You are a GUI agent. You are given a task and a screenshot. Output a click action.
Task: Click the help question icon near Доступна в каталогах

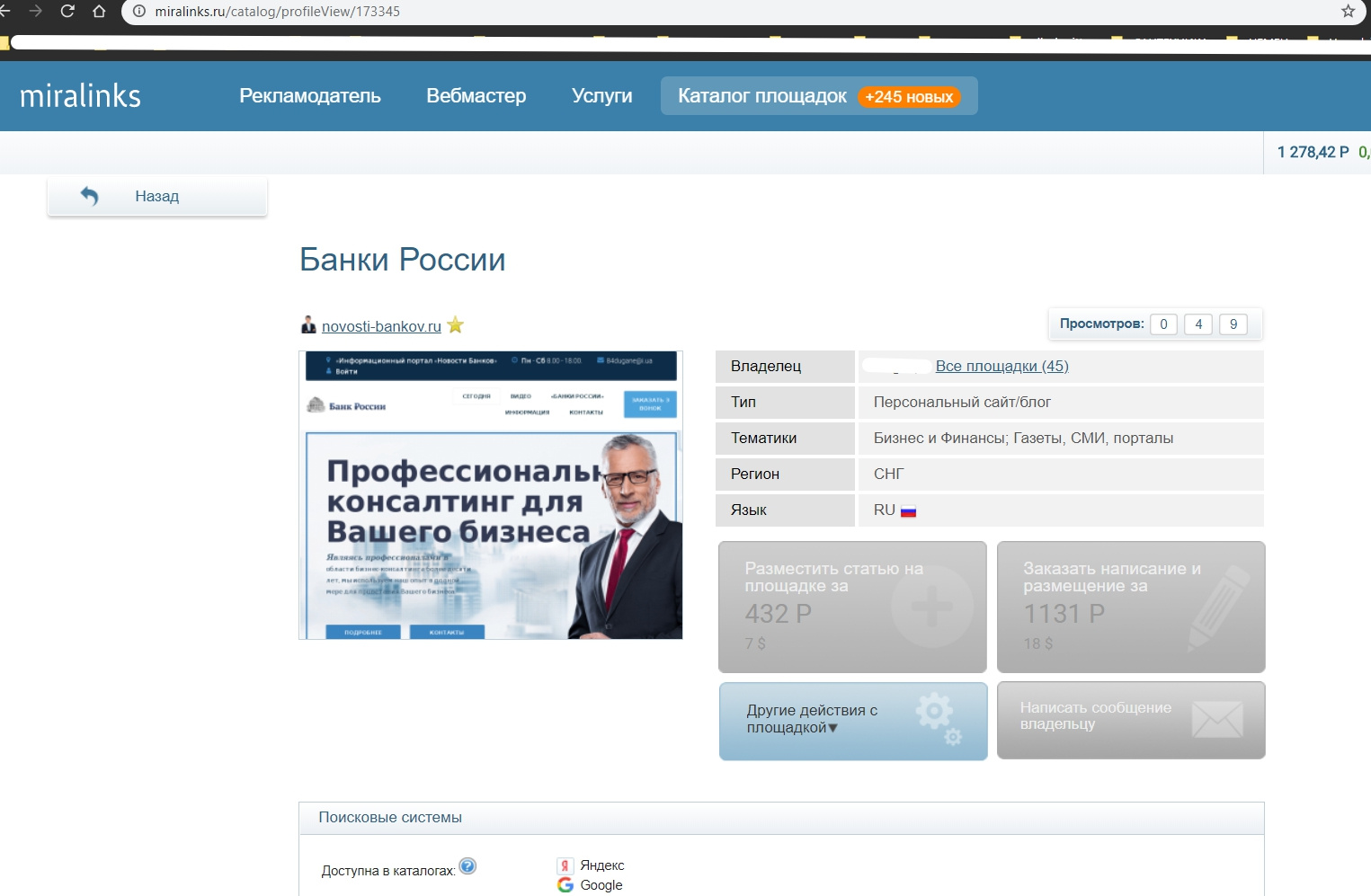467,866
